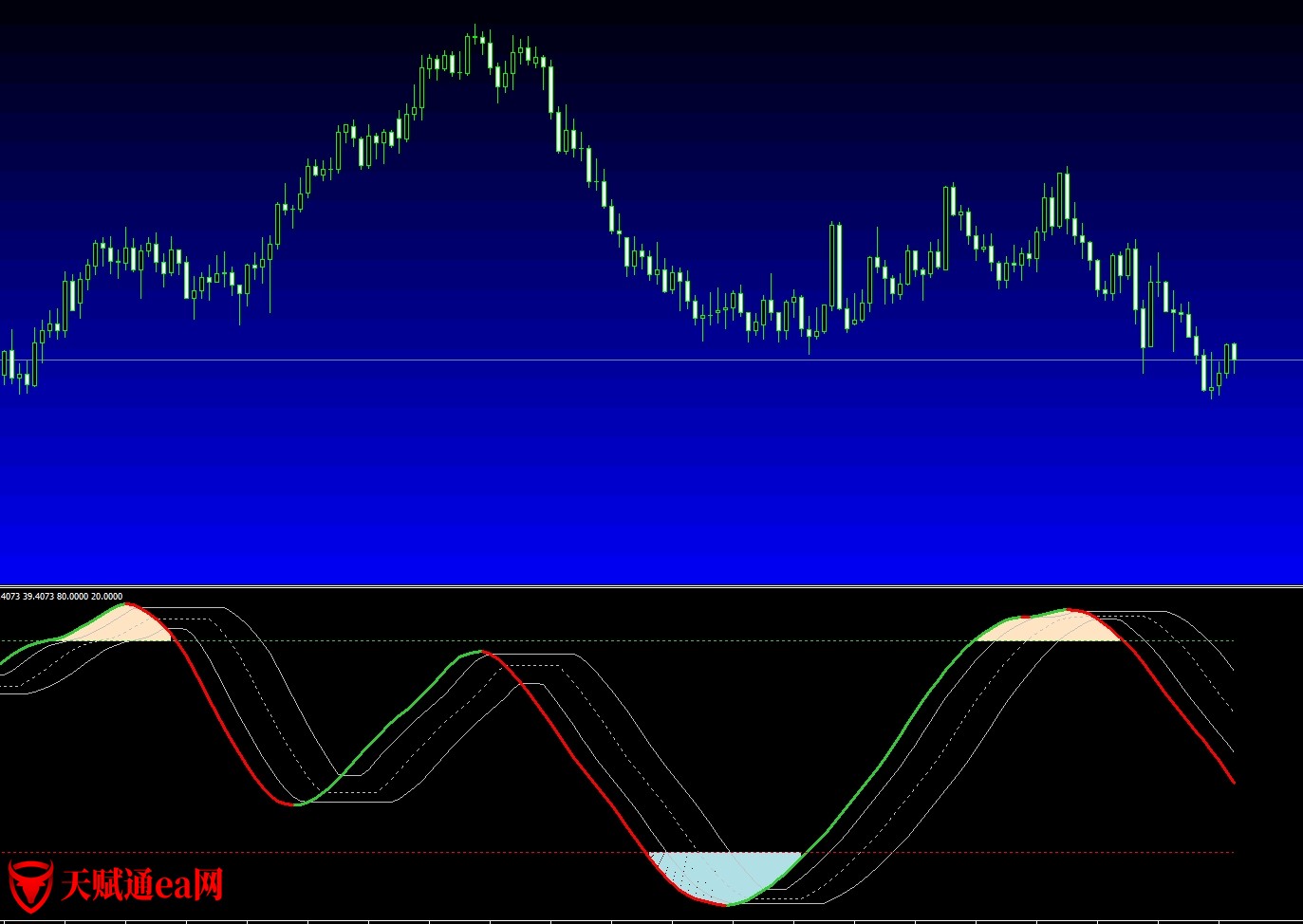Click the first candlestick at far left
Image resolution: width=1303 pixels, height=924 pixels.
click(x=5, y=364)
